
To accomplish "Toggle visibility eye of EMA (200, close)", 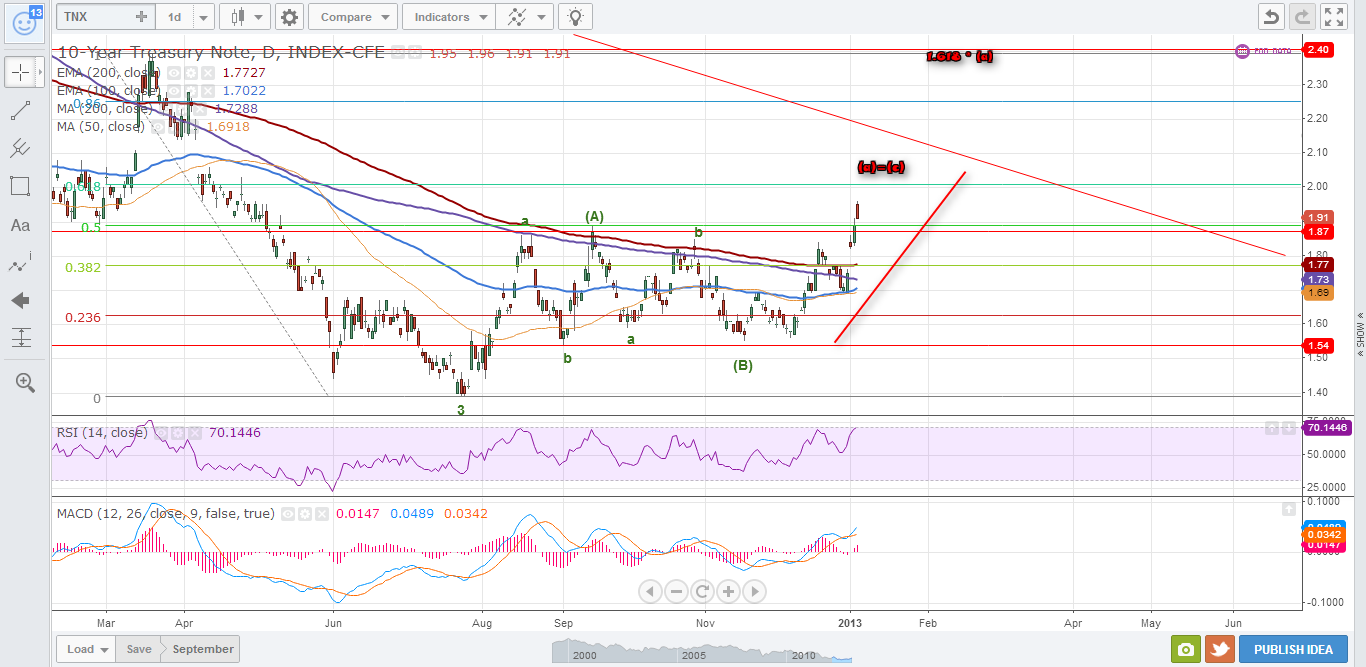I will [x=173, y=73].
